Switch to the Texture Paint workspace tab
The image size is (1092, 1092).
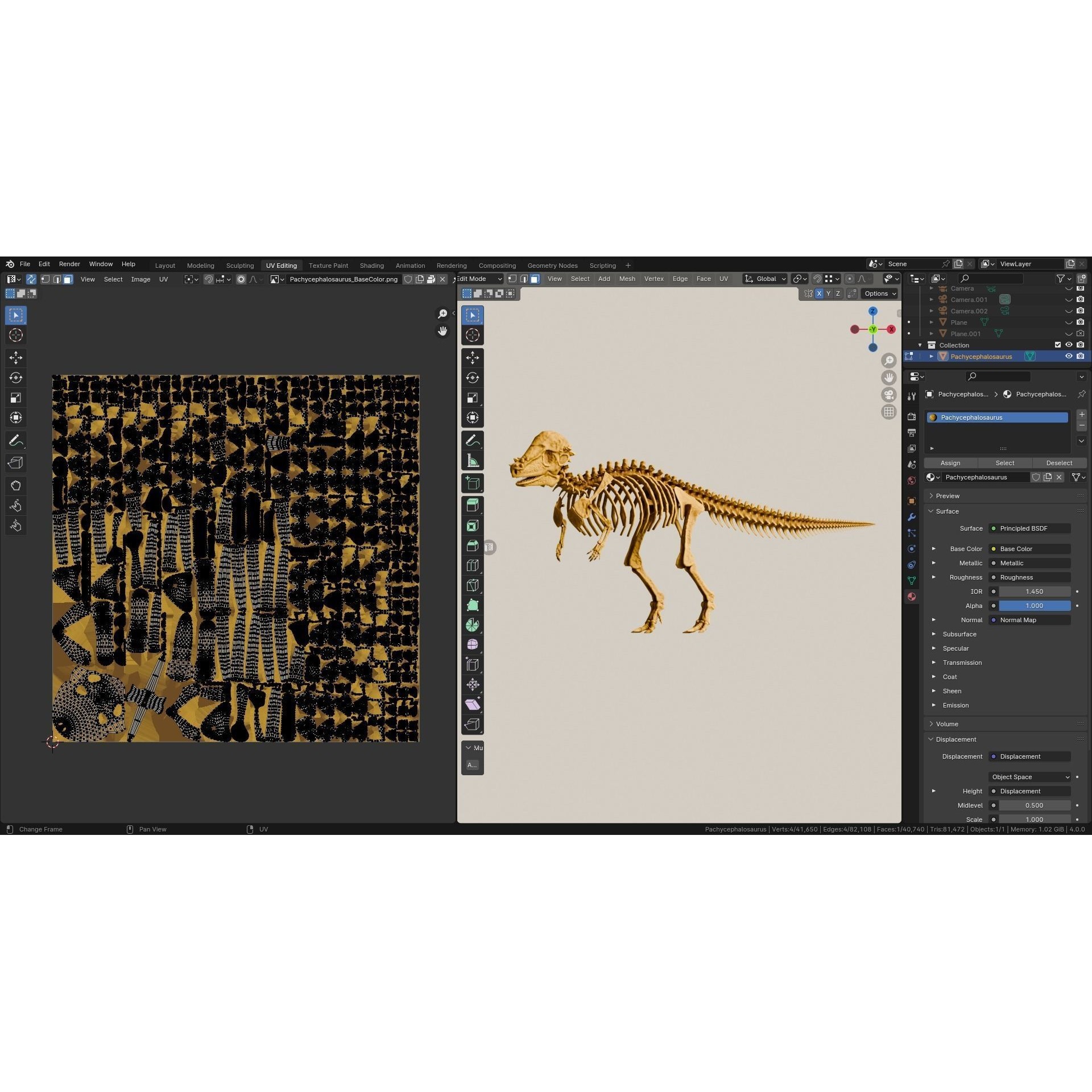click(328, 266)
